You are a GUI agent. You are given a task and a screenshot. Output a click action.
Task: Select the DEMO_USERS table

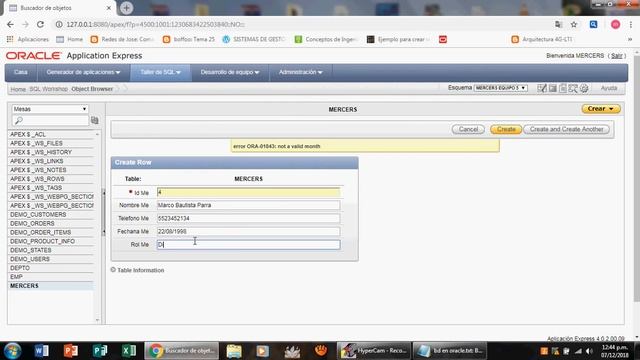[30, 259]
